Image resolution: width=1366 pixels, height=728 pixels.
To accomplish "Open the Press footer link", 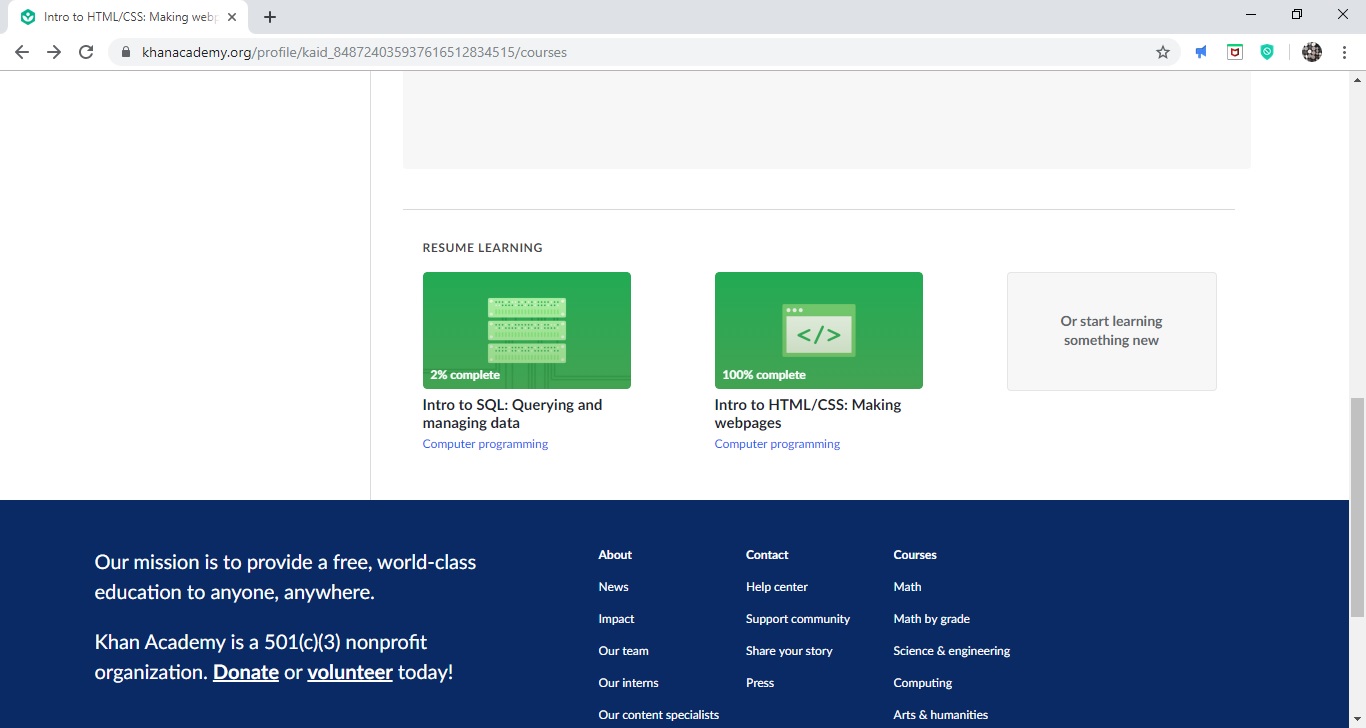I will [760, 683].
